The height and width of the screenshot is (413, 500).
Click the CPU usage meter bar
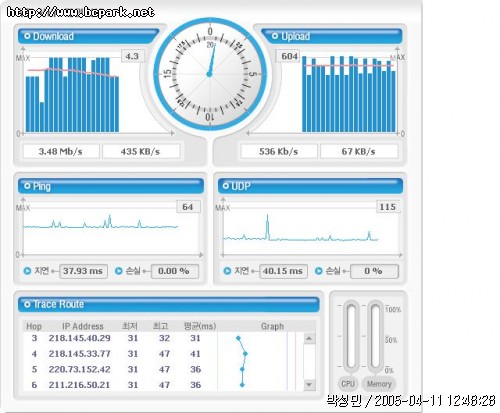351,336
